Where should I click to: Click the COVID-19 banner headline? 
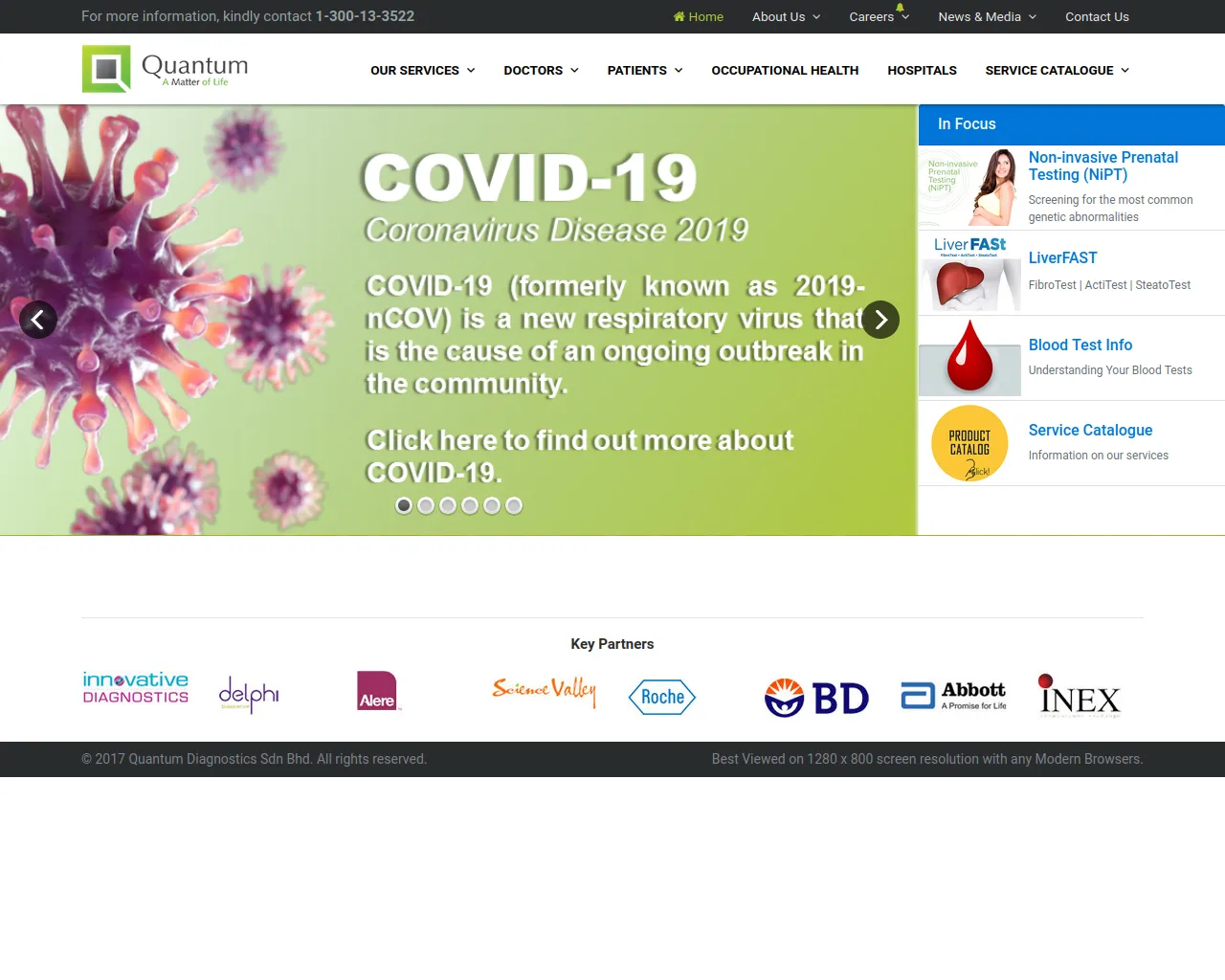pyautogui.click(x=530, y=178)
